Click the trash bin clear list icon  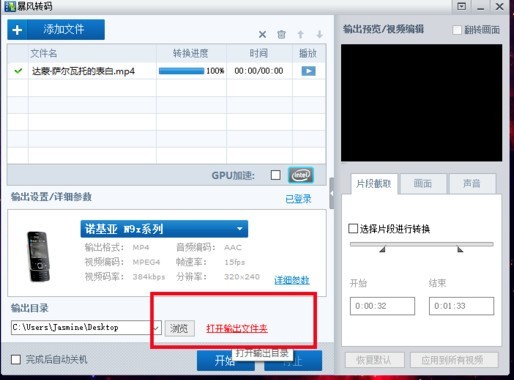point(281,34)
